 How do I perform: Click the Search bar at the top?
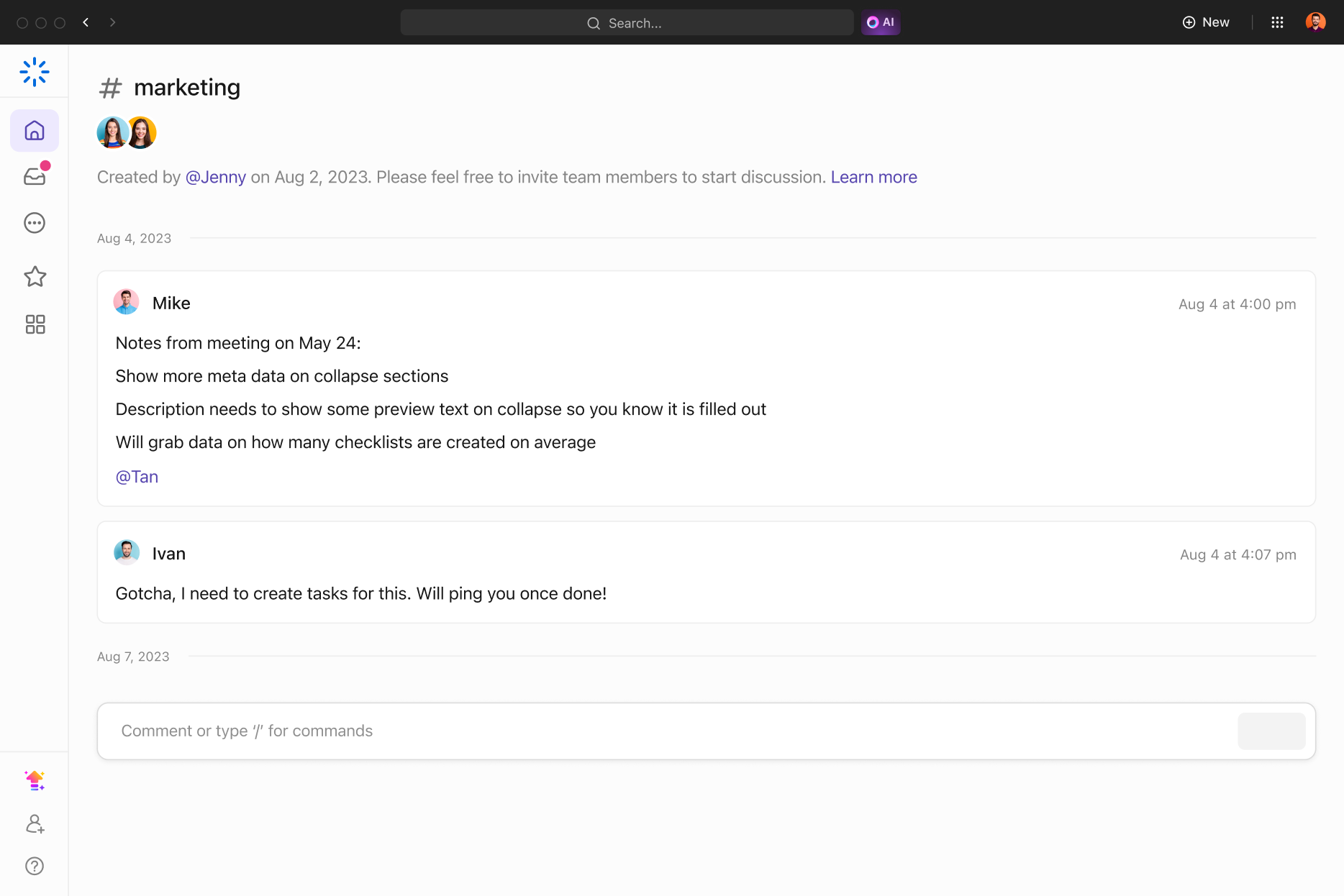[x=626, y=22]
